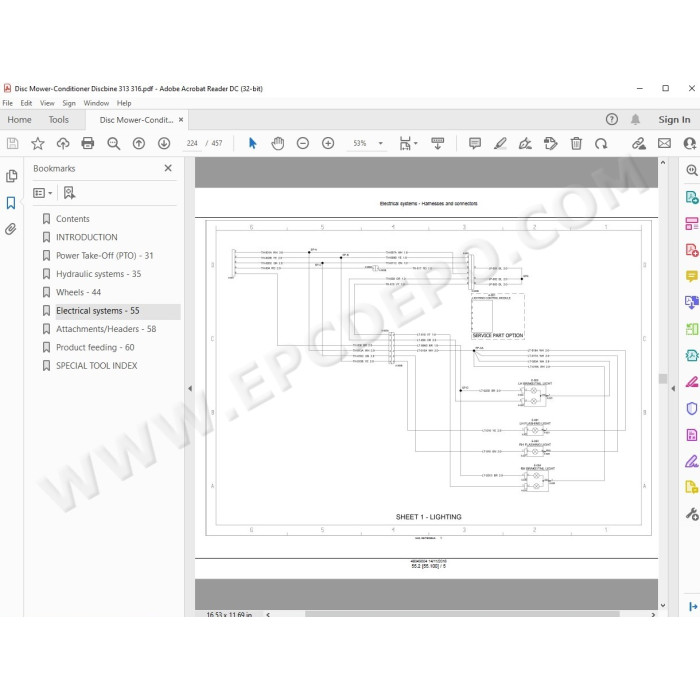Open the find text magnifier

point(113,143)
